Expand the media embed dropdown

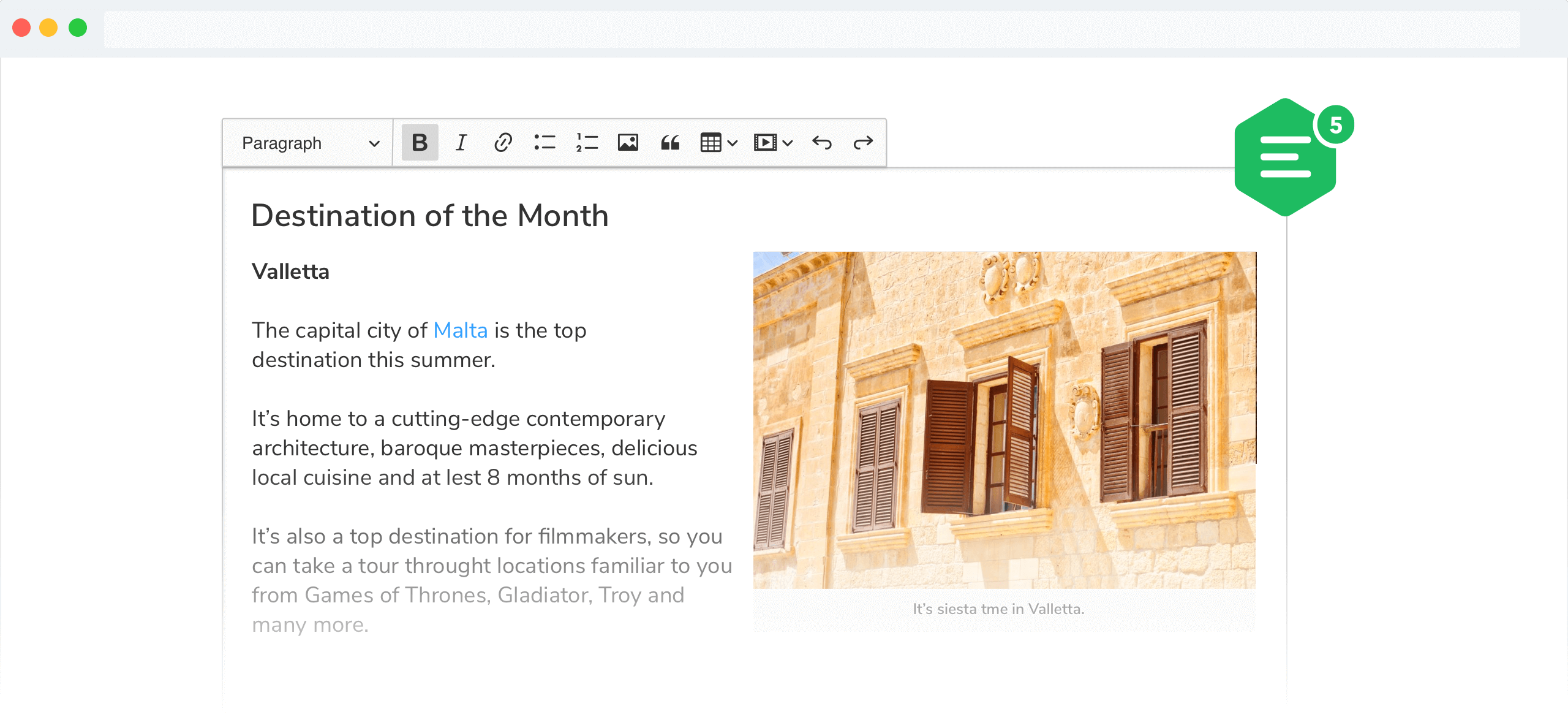point(789,141)
